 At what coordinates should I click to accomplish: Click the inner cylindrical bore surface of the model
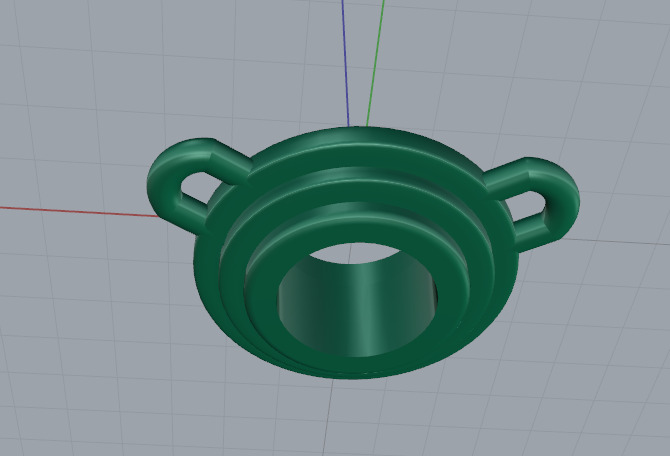pyautogui.click(x=358, y=310)
